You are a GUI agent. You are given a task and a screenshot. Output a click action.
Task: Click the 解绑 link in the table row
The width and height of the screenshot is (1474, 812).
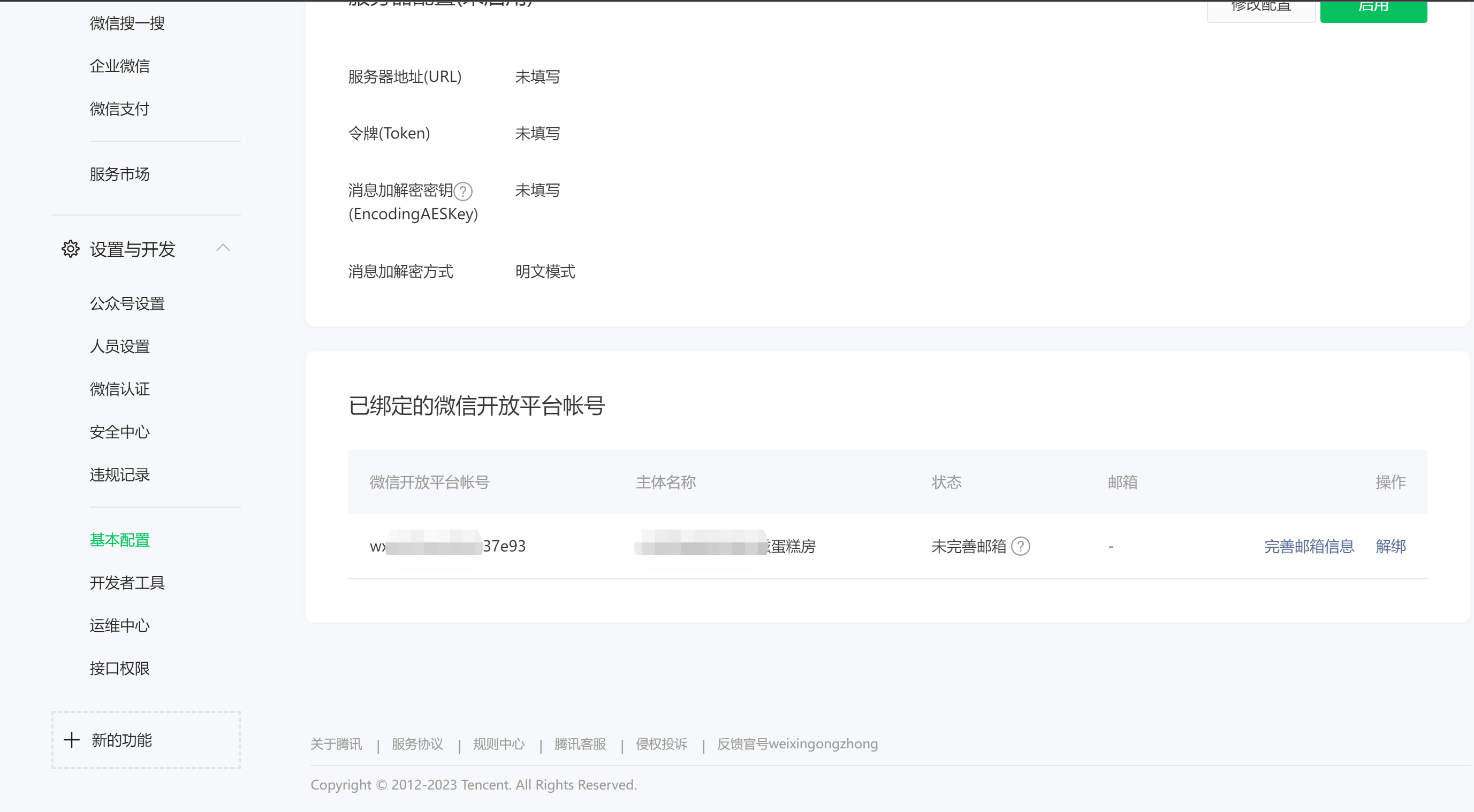click(1391, 546)
